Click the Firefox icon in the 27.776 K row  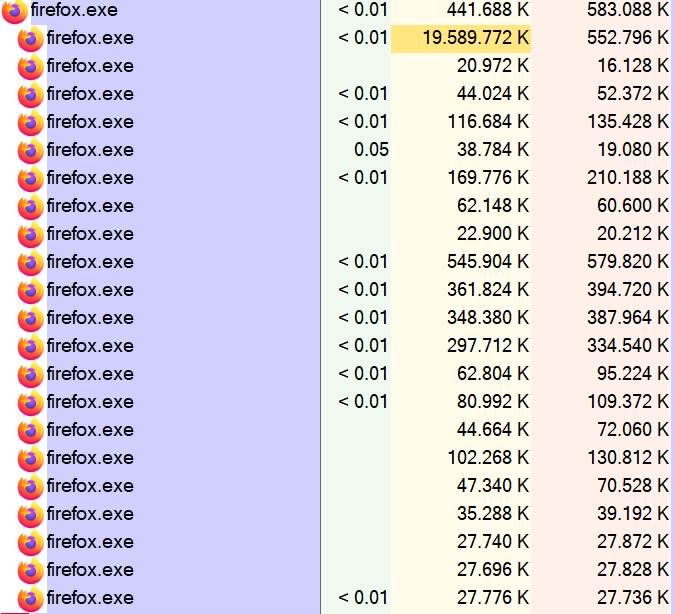(31, 598)
